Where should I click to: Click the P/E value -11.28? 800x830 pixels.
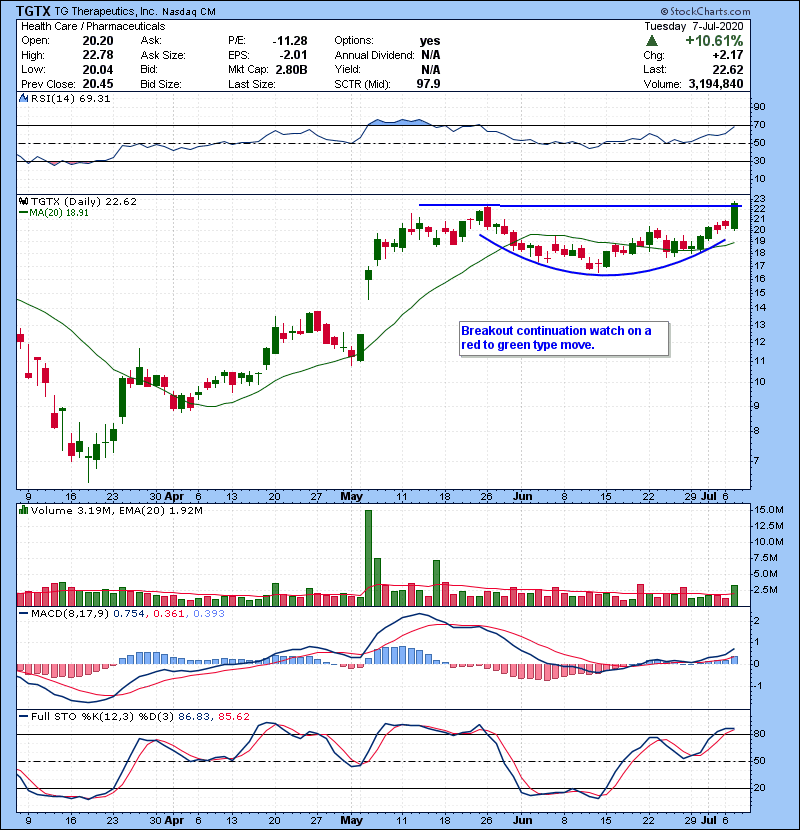(x=290, y=41)
